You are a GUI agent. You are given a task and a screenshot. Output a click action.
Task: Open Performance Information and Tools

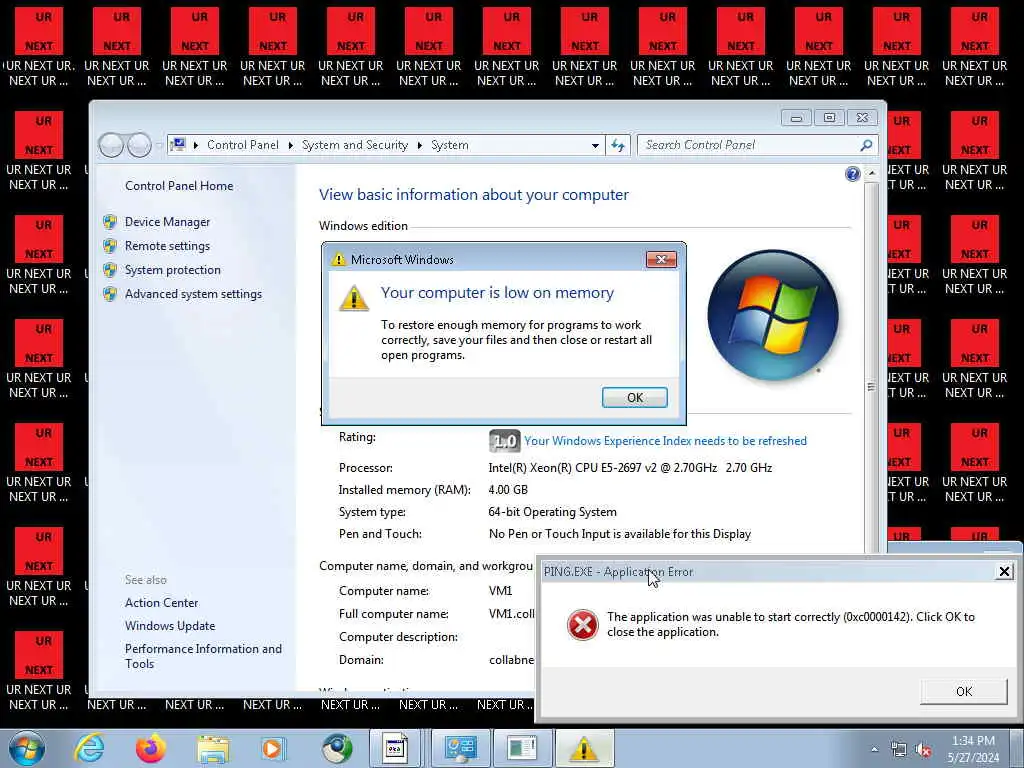[203, 656]
